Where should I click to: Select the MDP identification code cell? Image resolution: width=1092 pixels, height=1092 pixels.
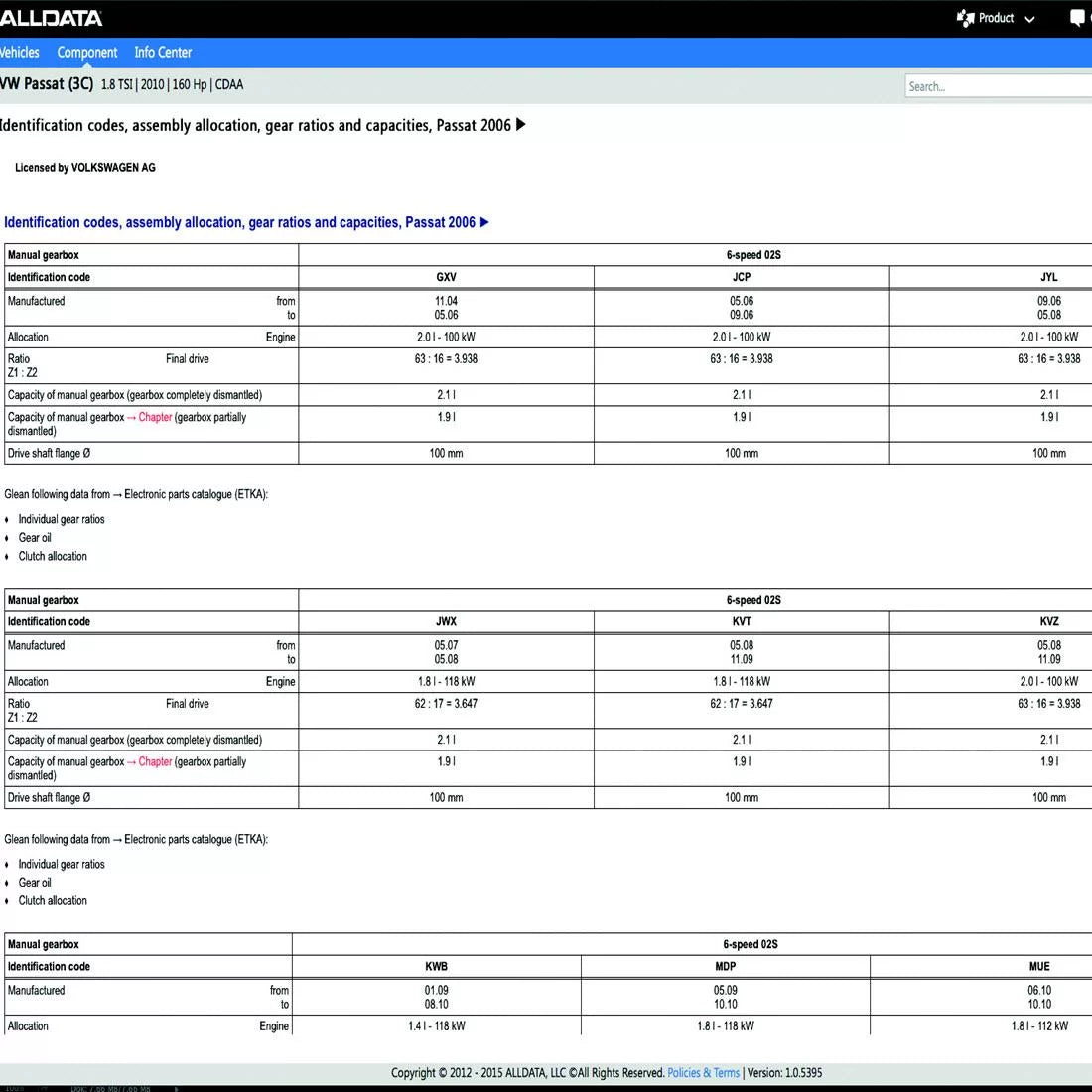pyautogui.click(x=725, y=967)
